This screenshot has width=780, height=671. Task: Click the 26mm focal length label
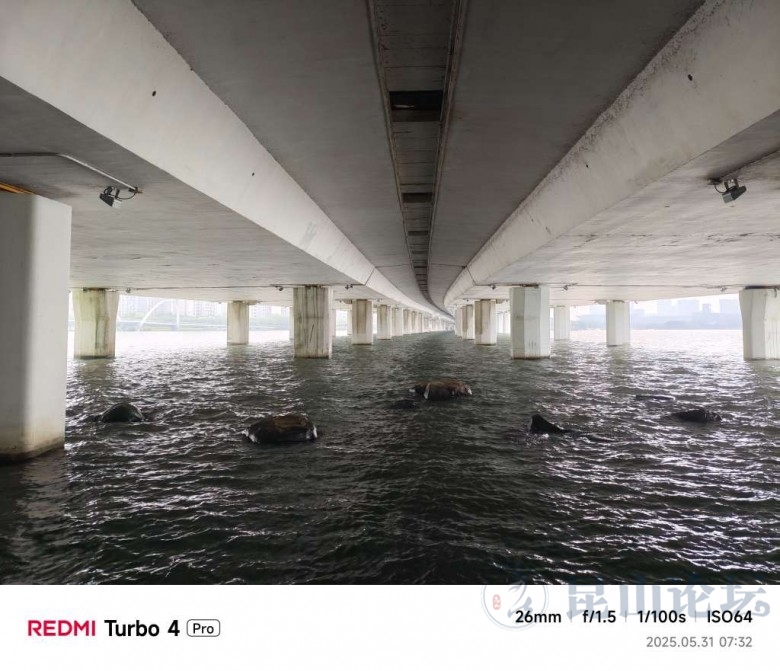click(x=538, y=617)
